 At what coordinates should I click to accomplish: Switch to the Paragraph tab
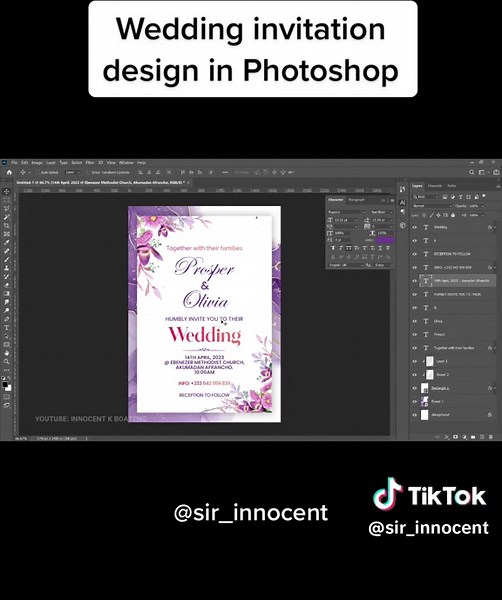356,200
